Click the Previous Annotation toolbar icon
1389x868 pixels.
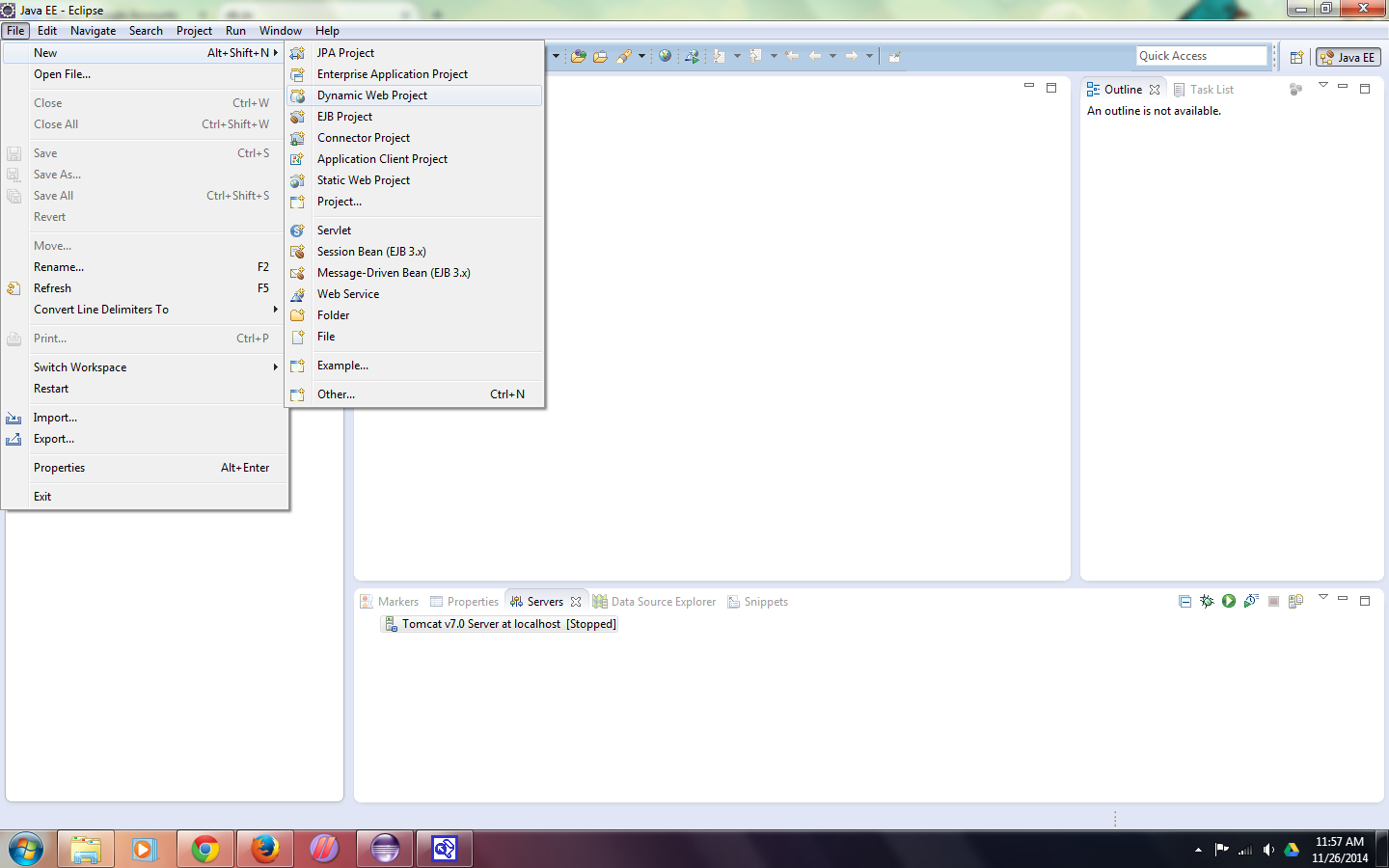point(755,56)
